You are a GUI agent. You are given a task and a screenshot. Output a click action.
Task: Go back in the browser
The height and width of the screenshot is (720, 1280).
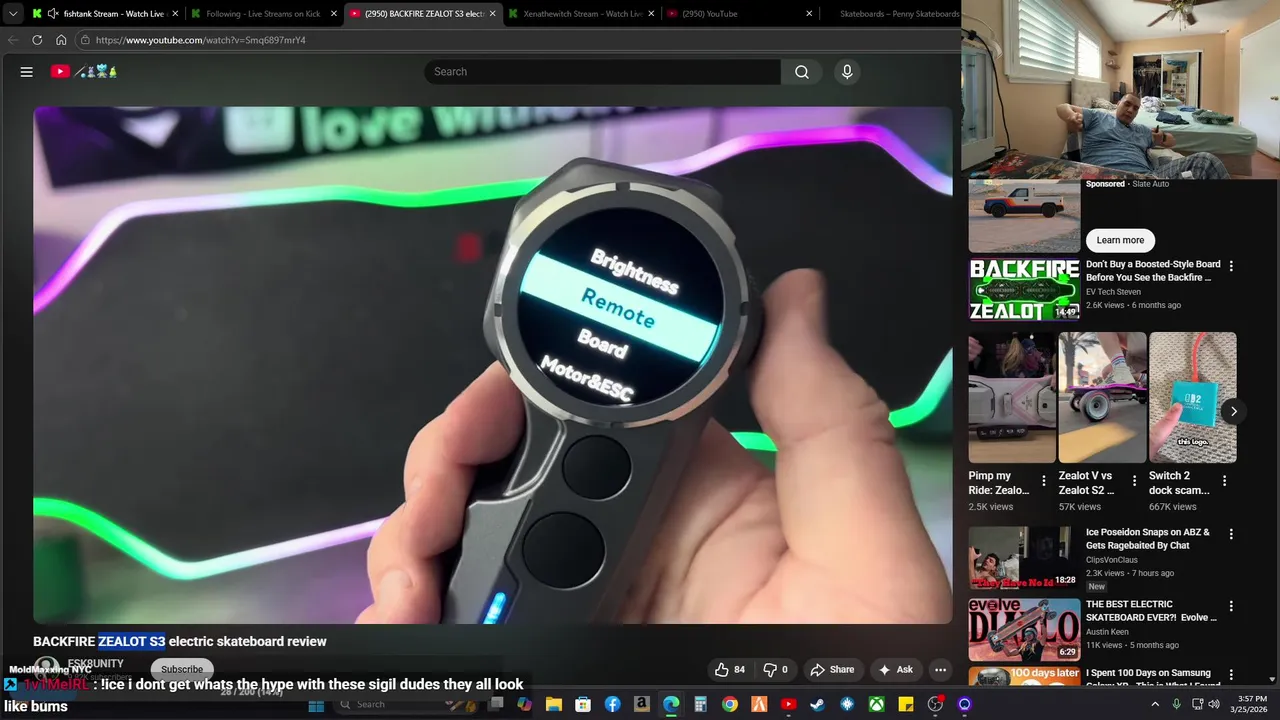(13, 40)
